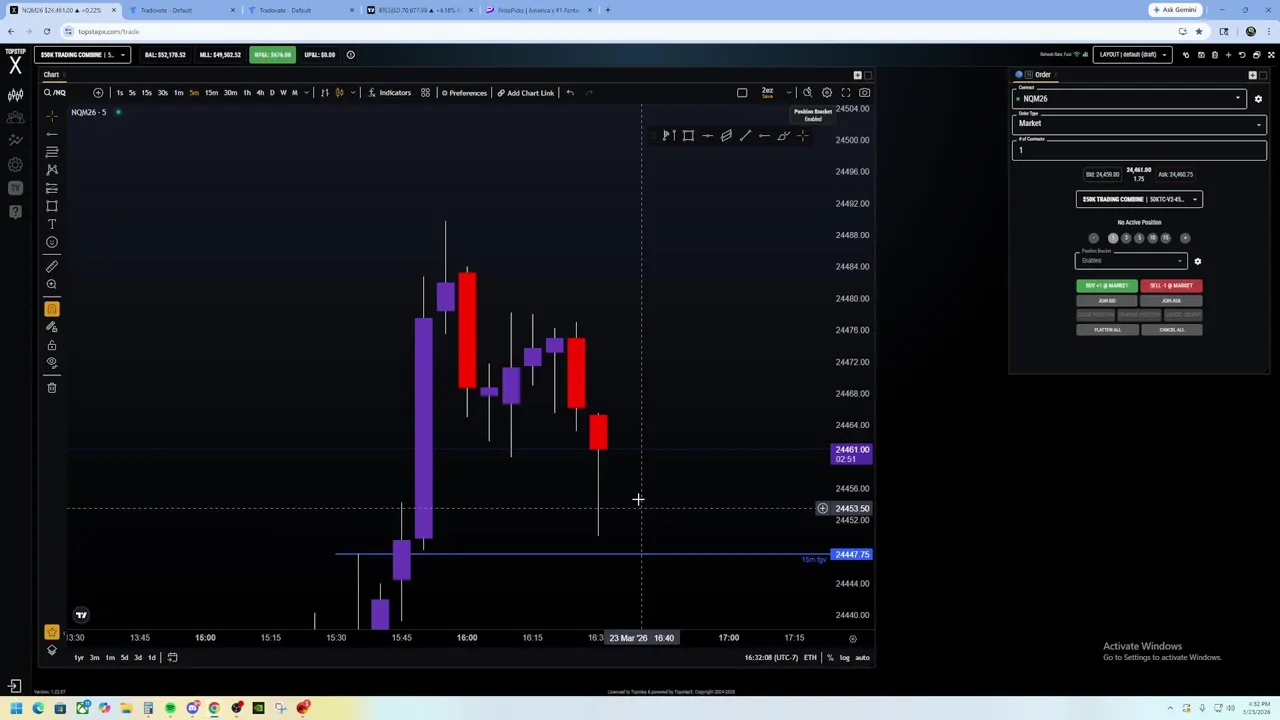1280x720 pixels.
Task: Select the 30m timeframe
Action: (230, 93)
